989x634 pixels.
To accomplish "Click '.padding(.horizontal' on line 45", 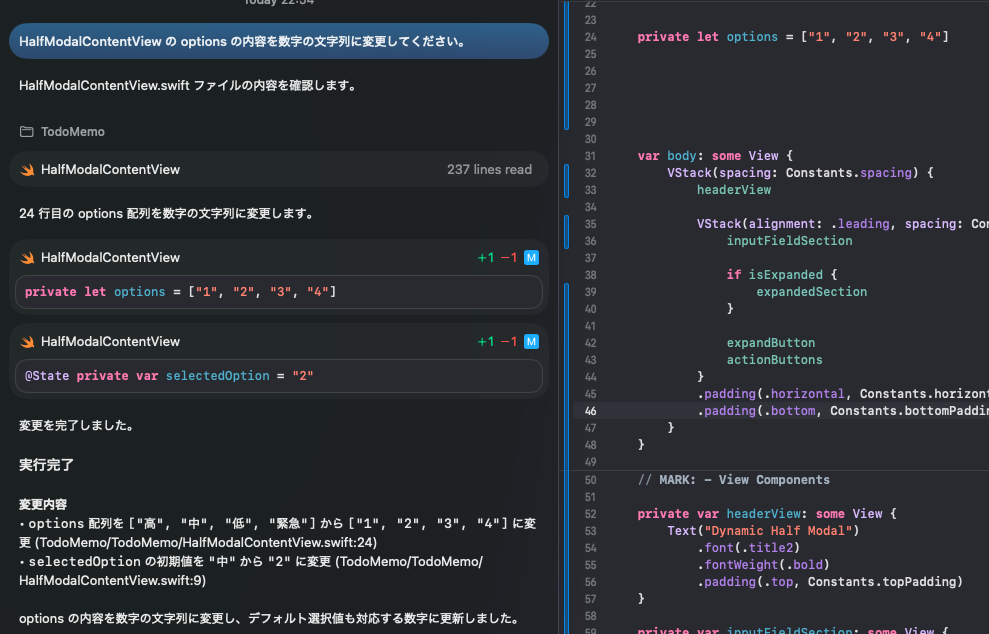I will coord(770,394).
